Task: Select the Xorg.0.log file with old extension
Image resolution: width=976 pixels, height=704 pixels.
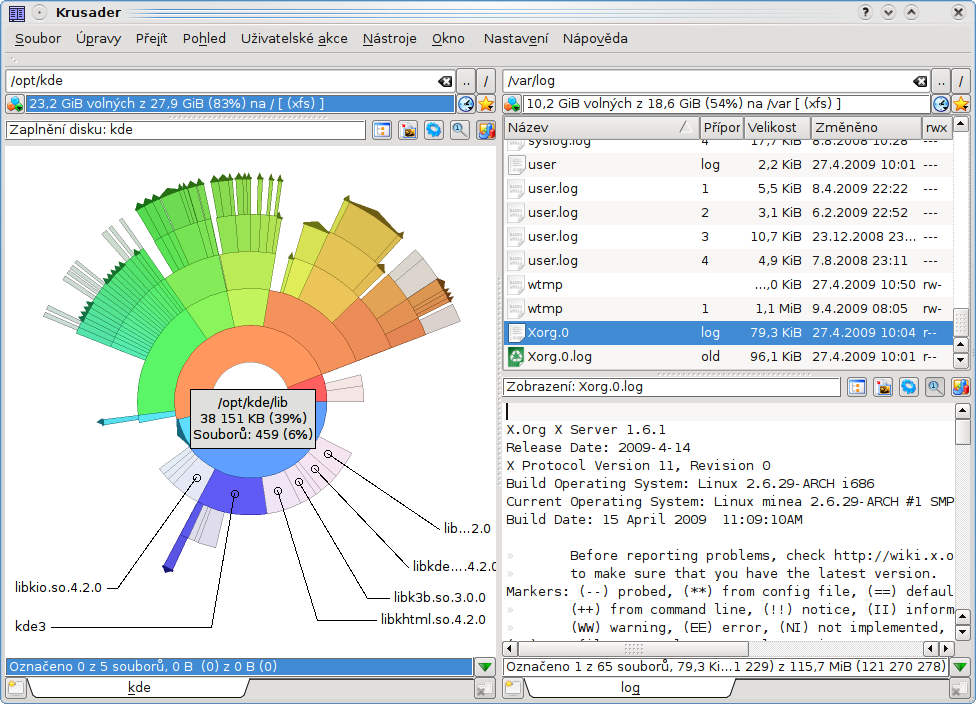Action: [x=560, y=356]
